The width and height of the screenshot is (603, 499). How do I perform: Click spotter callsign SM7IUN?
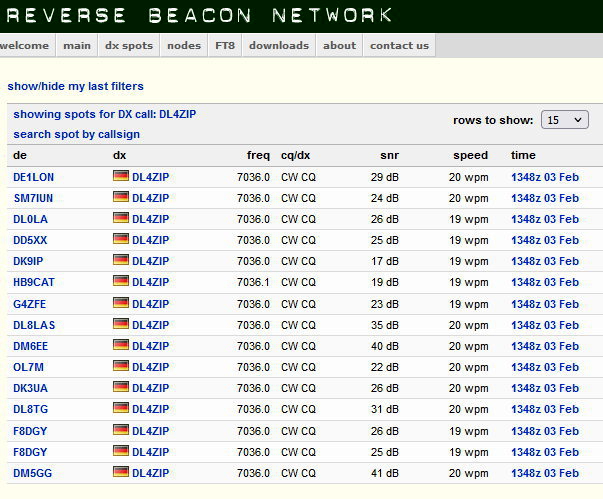33,198
